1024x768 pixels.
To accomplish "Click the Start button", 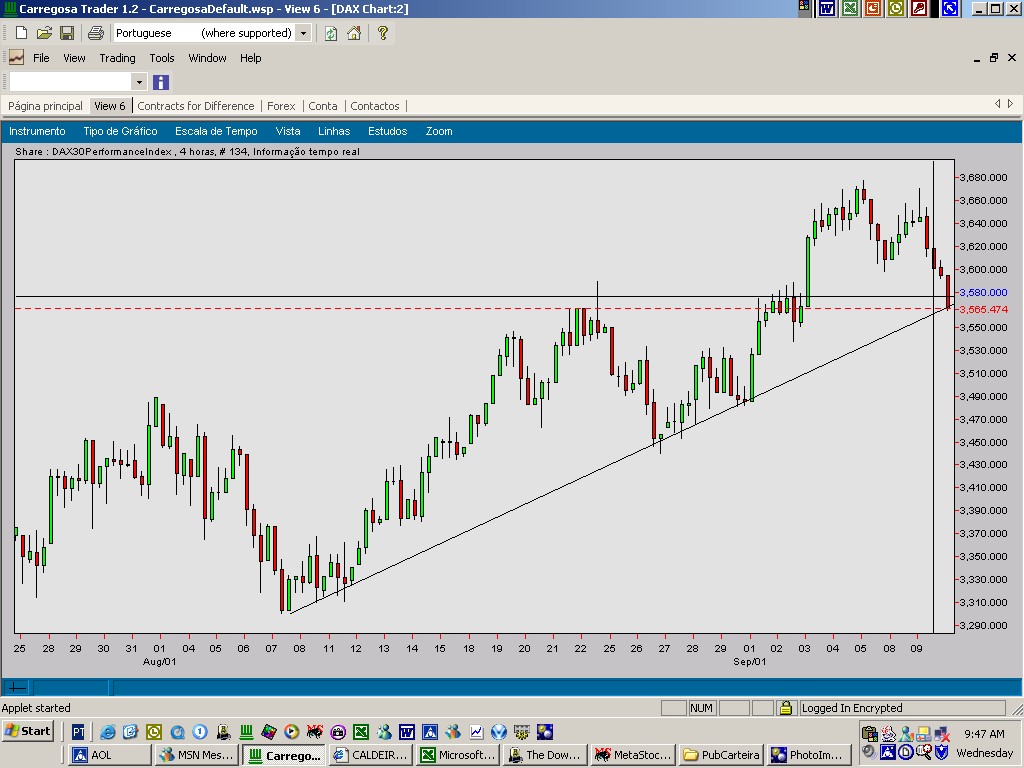I will (27, 731).
